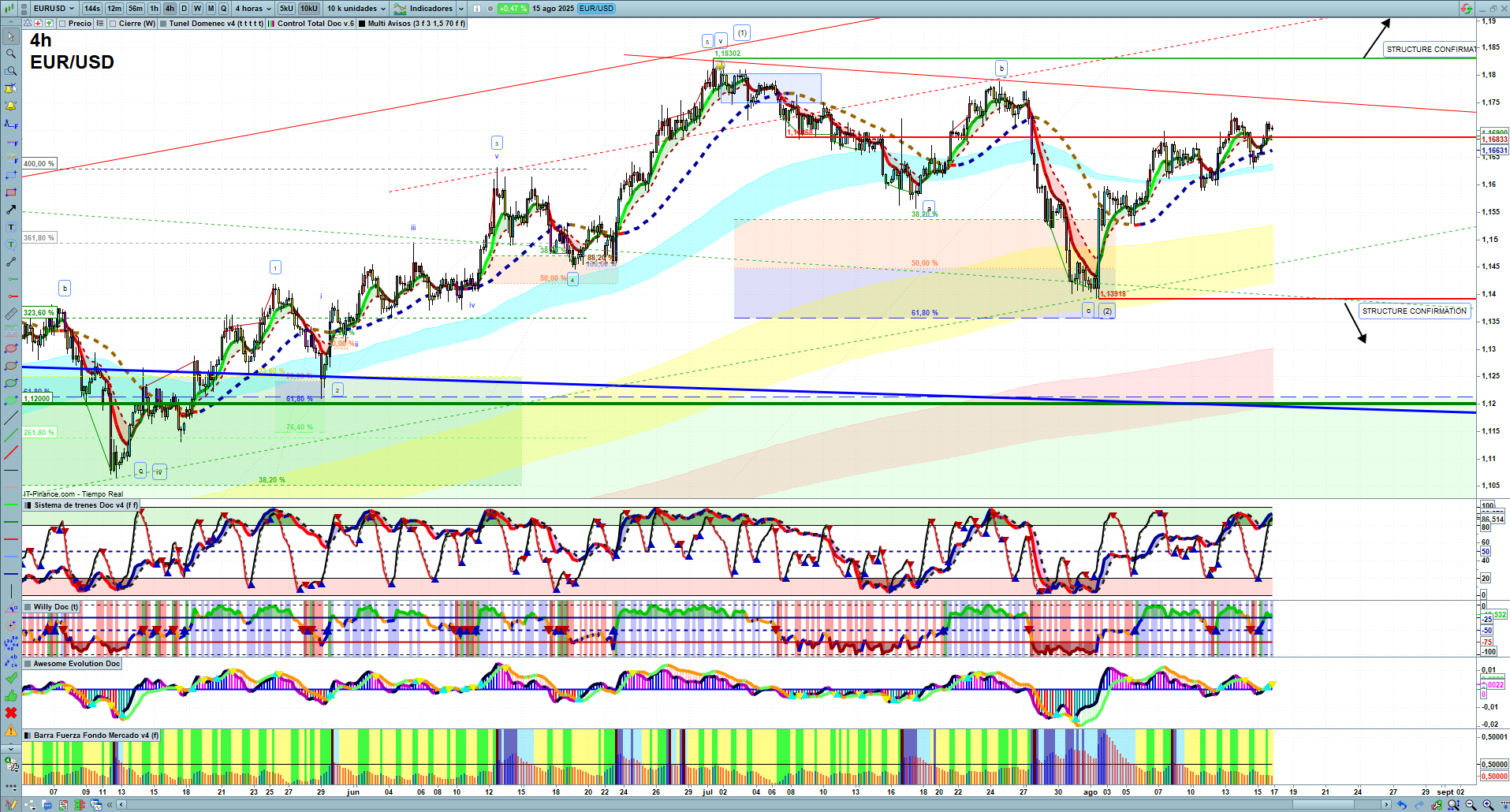Click the Multi Avisos black color swatch

coord(362,24)
